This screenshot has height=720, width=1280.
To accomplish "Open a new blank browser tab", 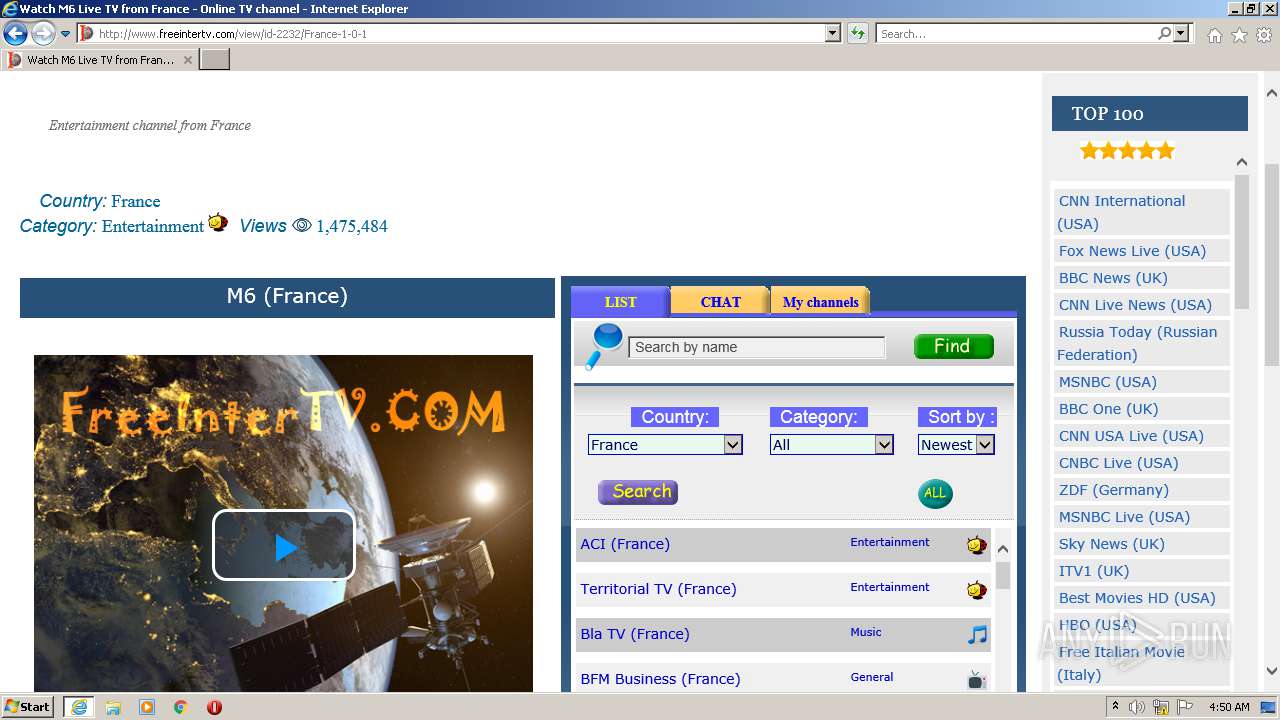I will click(215, 60).
